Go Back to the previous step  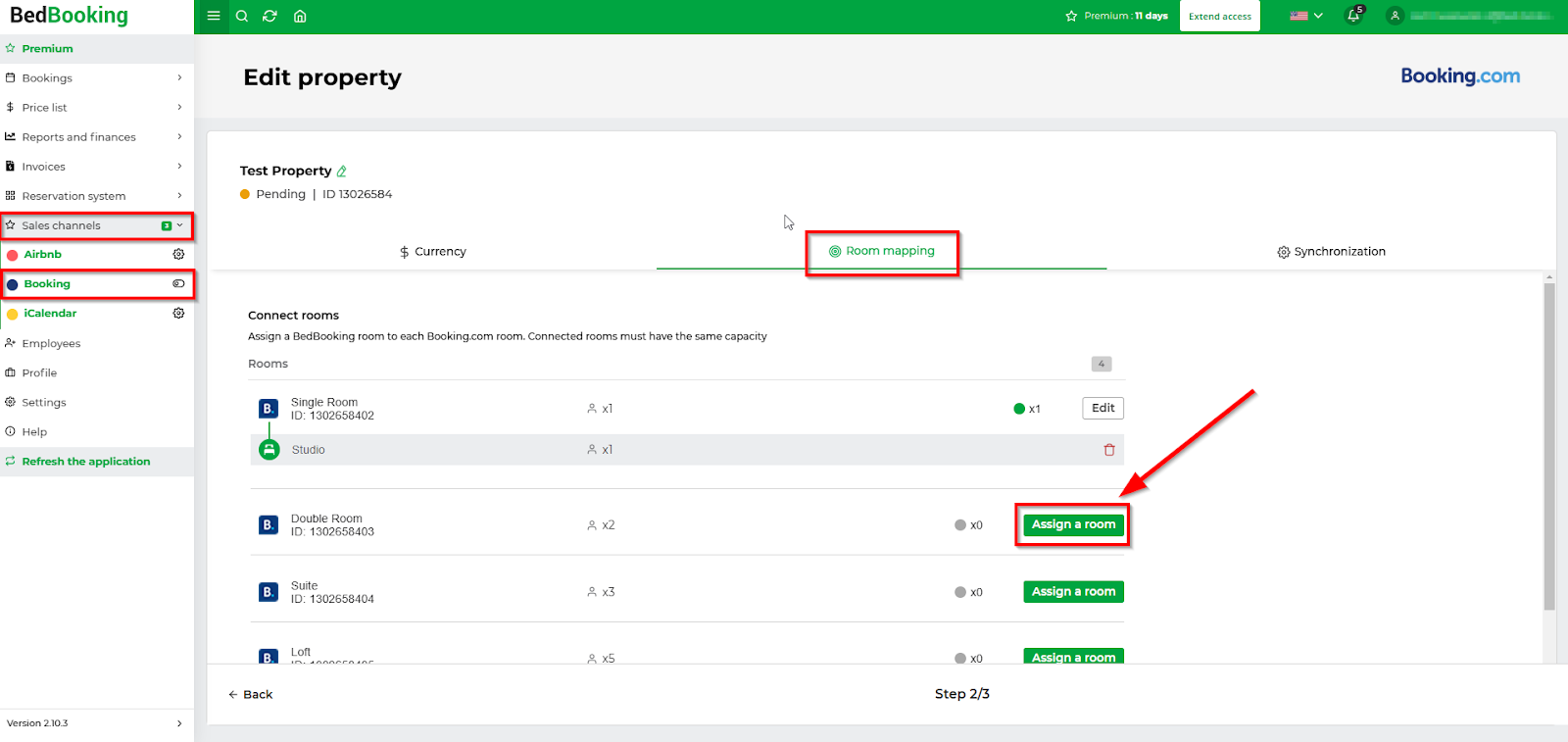coord(251,694)
